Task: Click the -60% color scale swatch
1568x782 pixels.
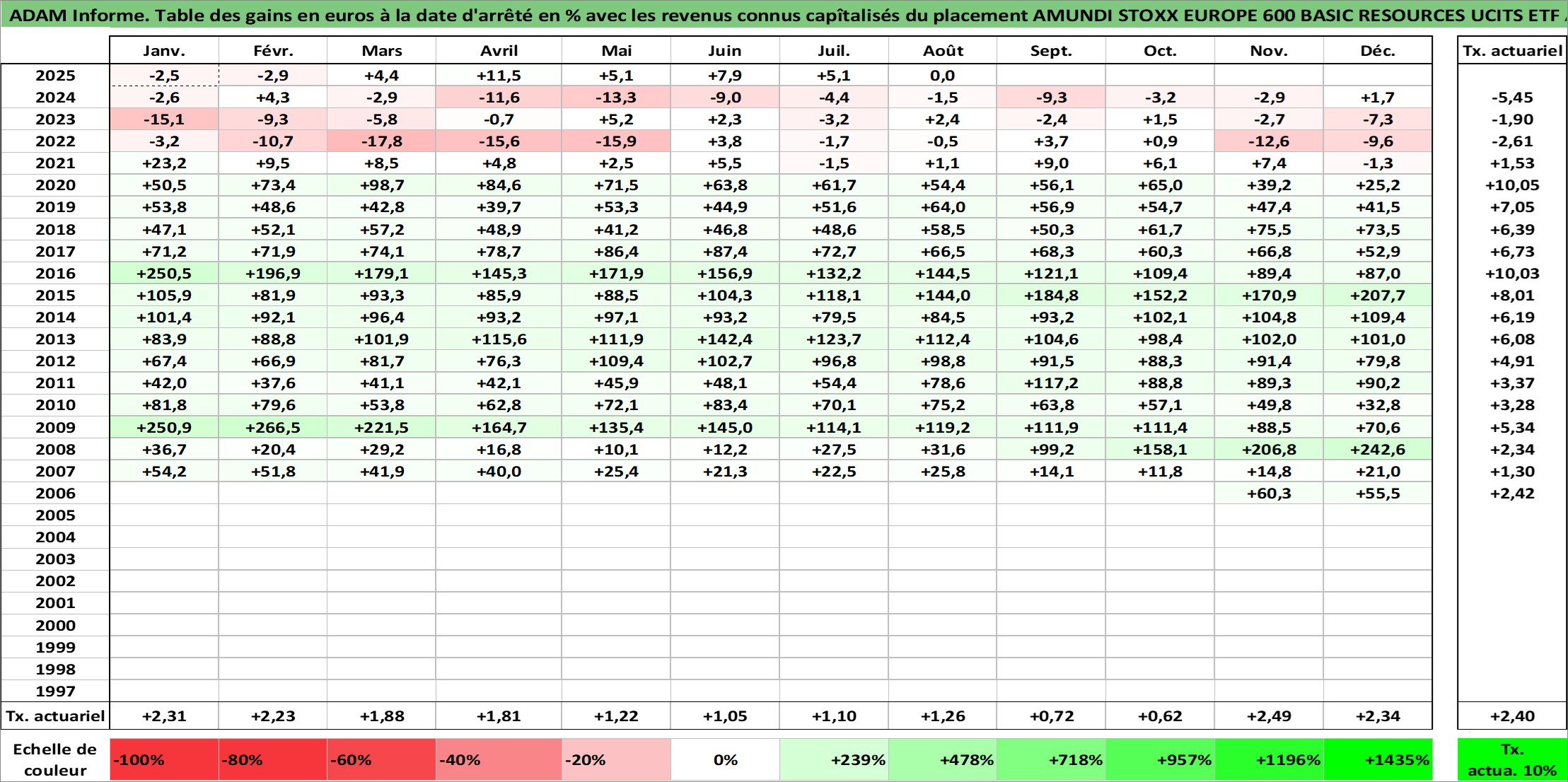Action: coord(382,760)
